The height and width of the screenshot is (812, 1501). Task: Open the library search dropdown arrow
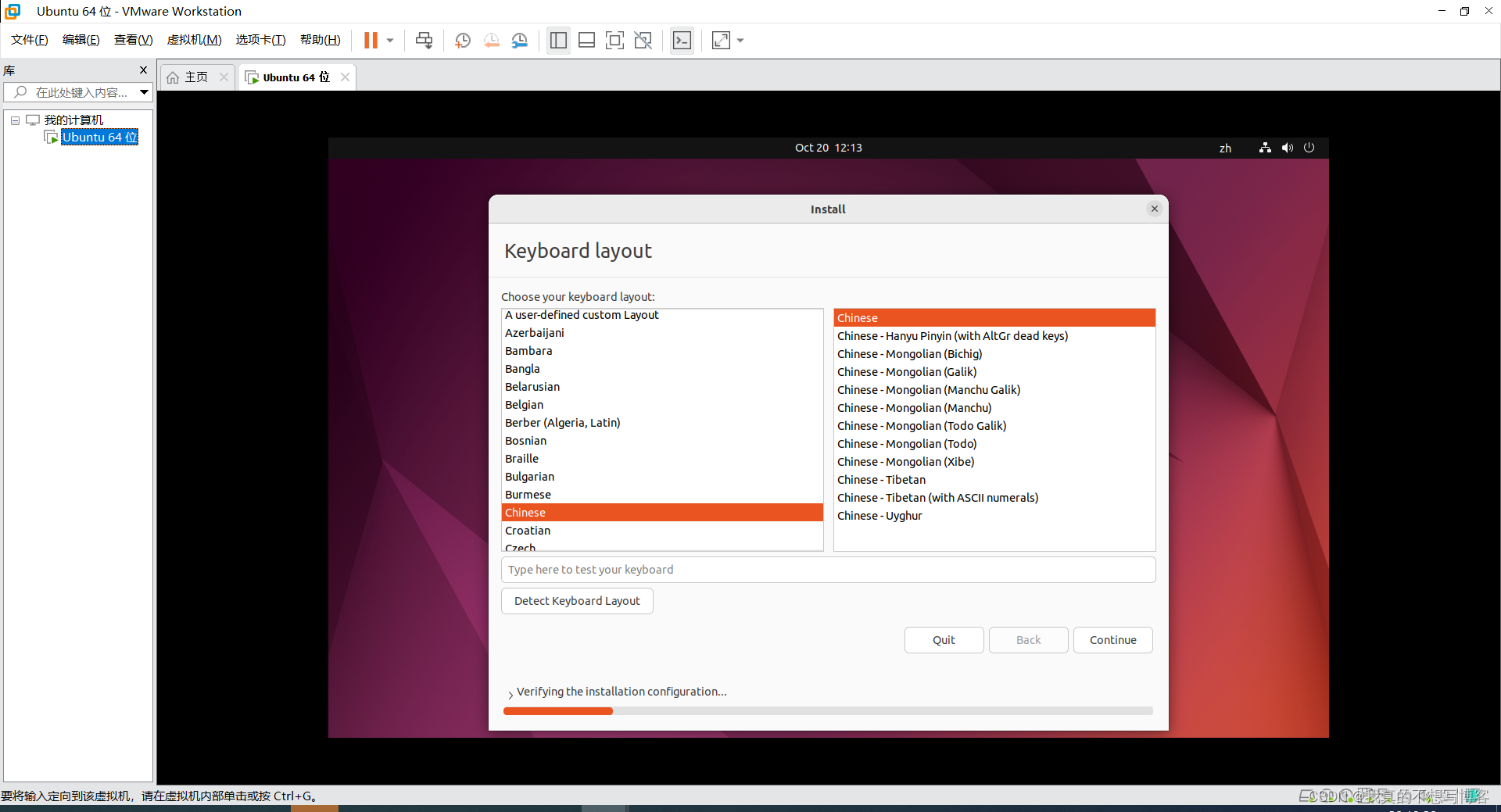click(145, 92)
